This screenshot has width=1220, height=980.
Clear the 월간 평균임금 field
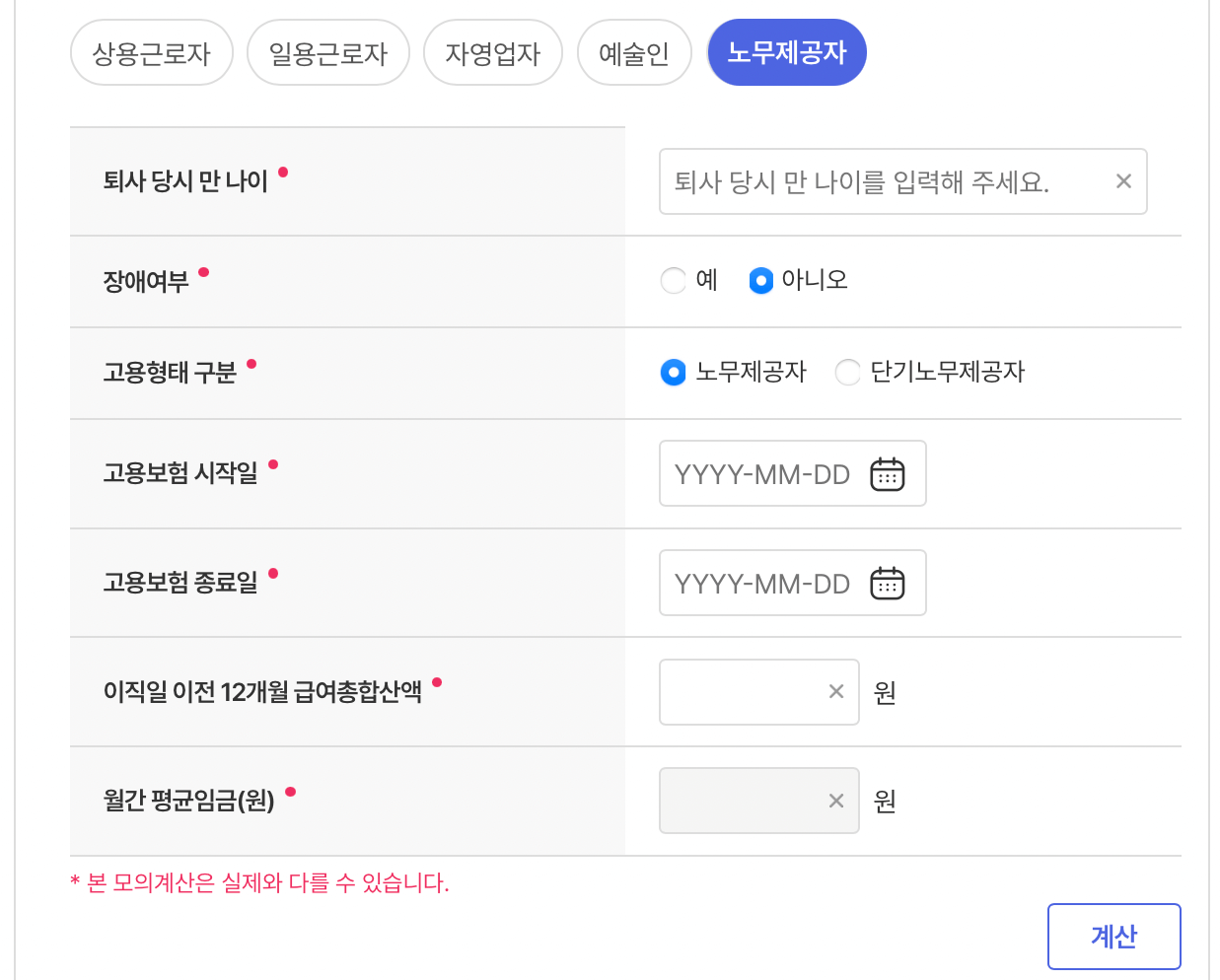click(834, 801)
